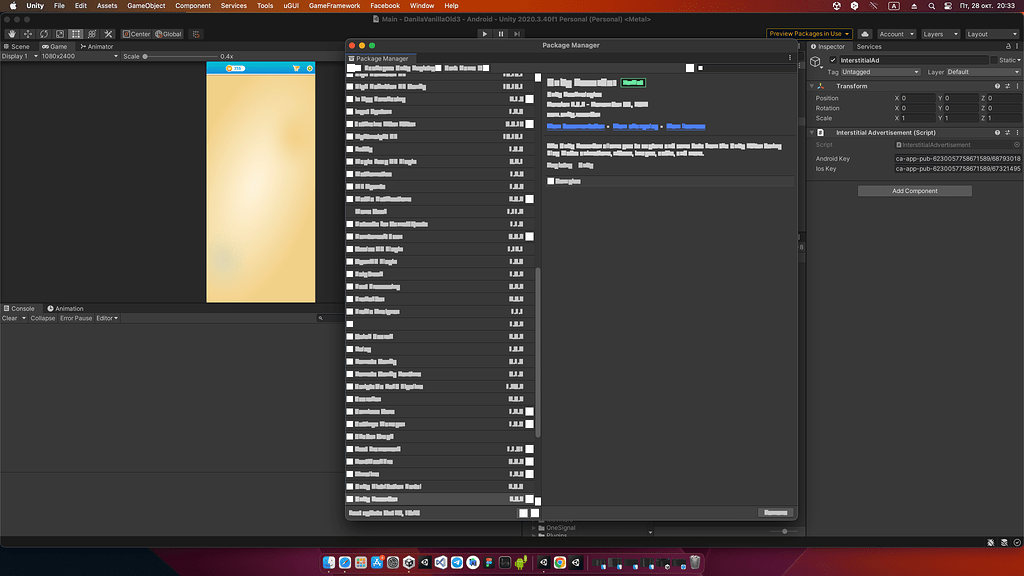Click the Step frame button
1024x576 pixels.
pyautogui.click(x=516, y=33)
